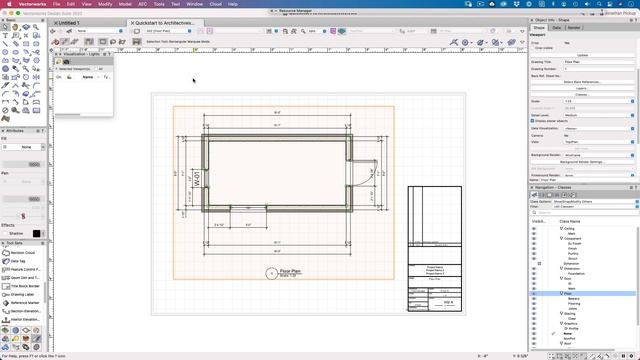Select the Fillet tool

(x=36, y=85)
